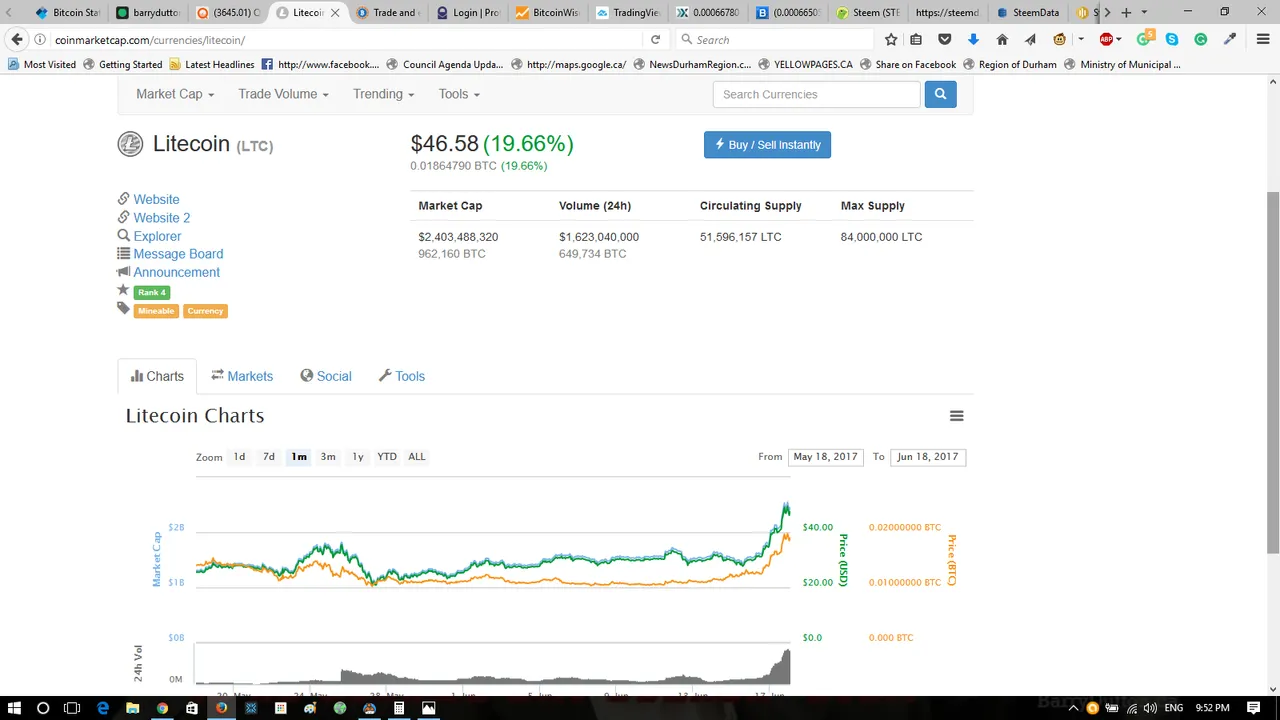Switch to the Markets tab
This screenshot has width=1280, height=720.
(x=242, y=376)
